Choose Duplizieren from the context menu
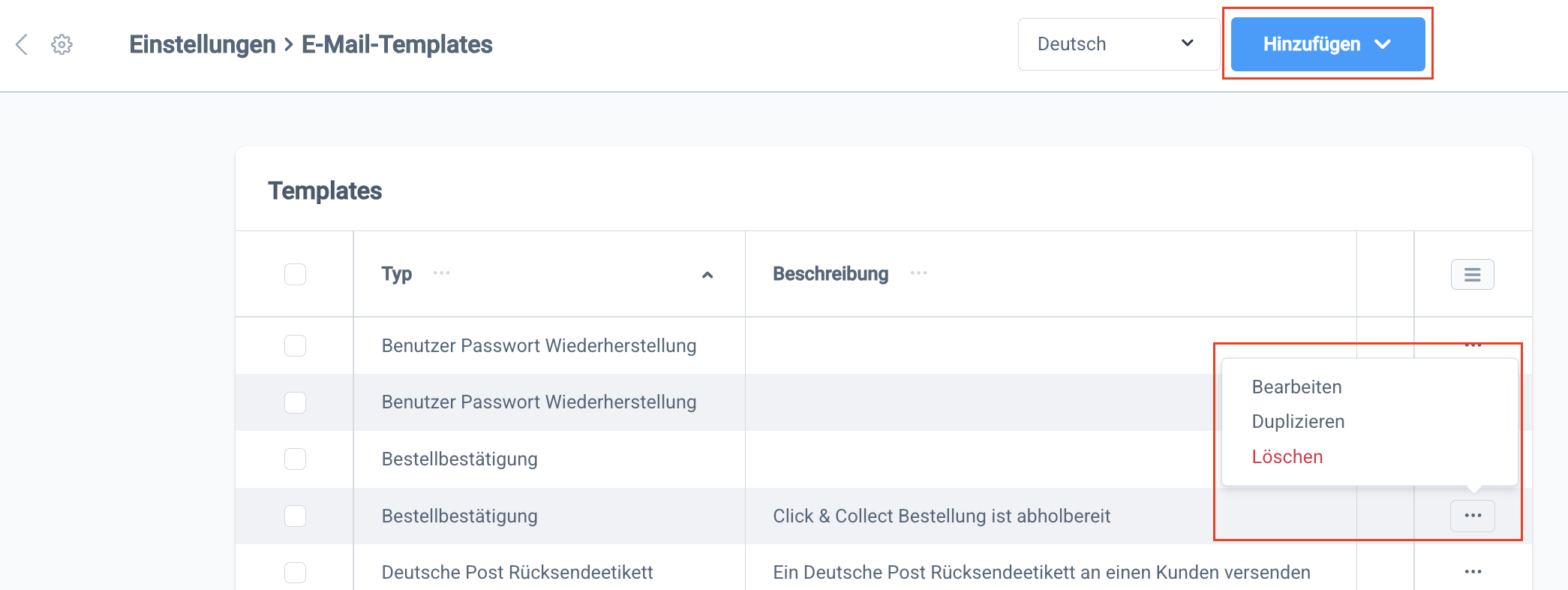1568x590 pixels. 1298,422
